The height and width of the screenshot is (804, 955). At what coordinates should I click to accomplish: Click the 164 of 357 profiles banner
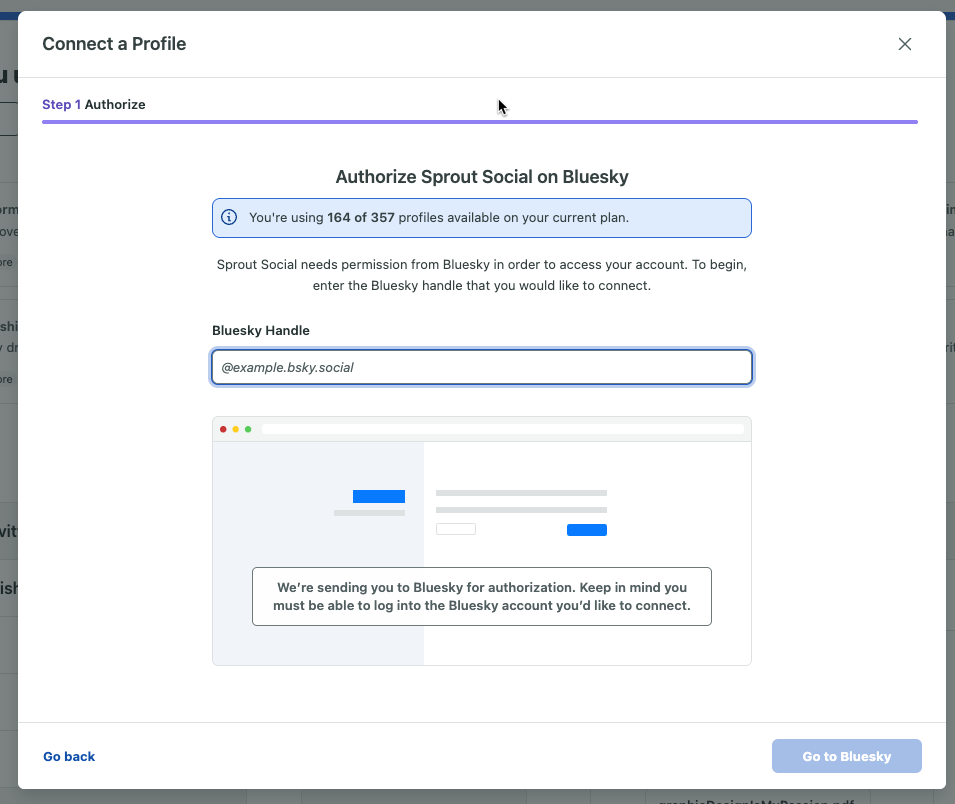(481, 217)
